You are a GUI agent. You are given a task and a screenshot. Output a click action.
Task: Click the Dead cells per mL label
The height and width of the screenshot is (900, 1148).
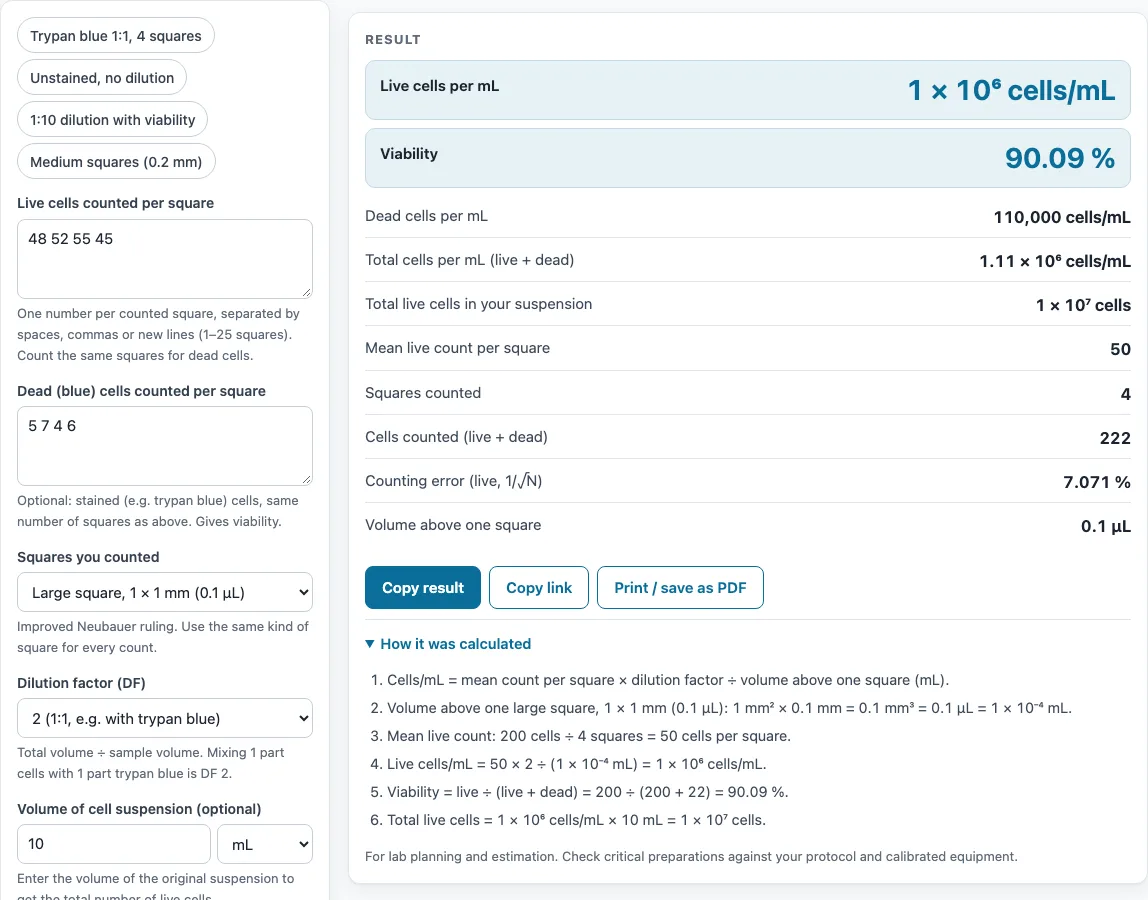tap(426, 216)
